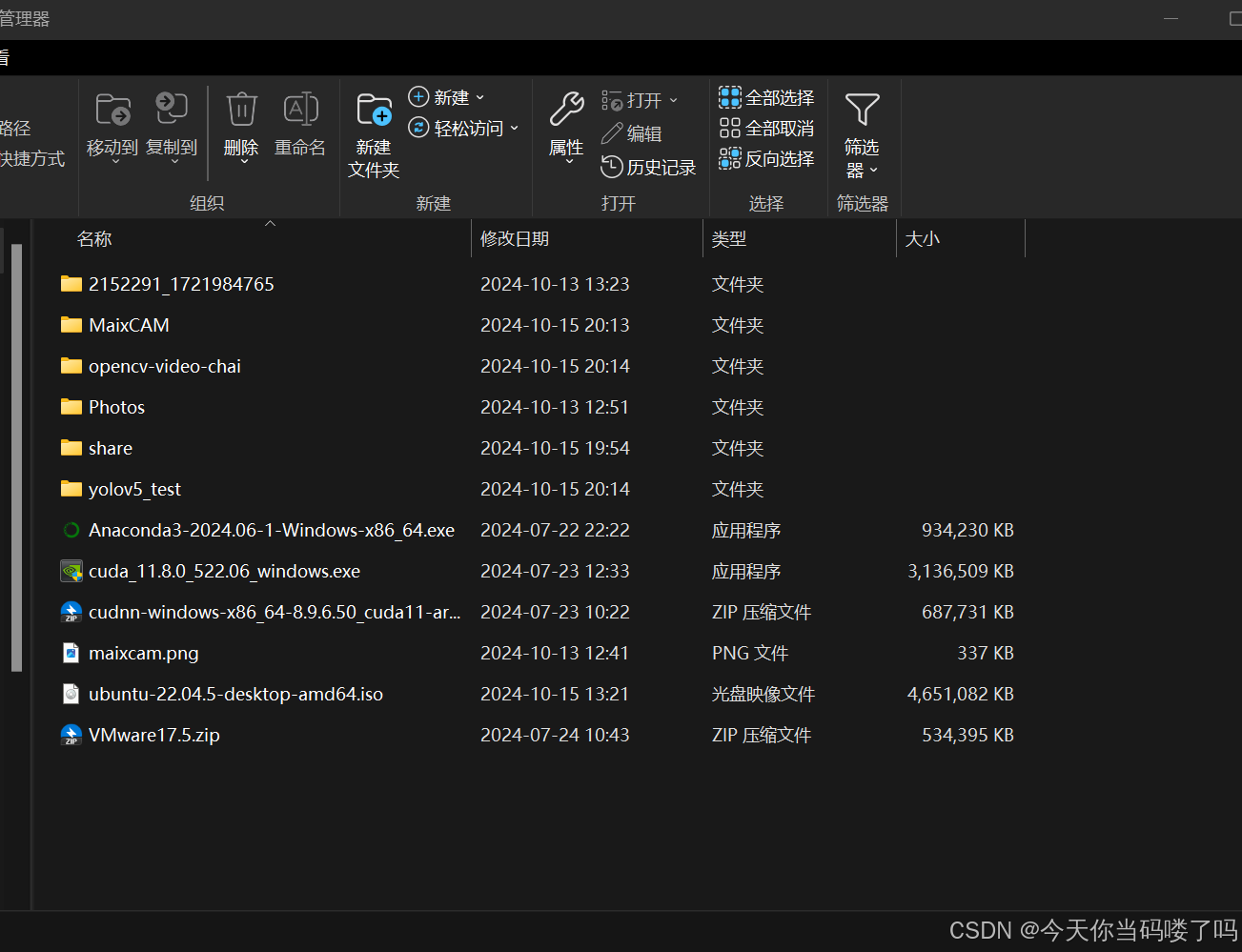Open the dropdown arrow under 移动到
Screen dimensions: 1242x952
click(115, 162)
